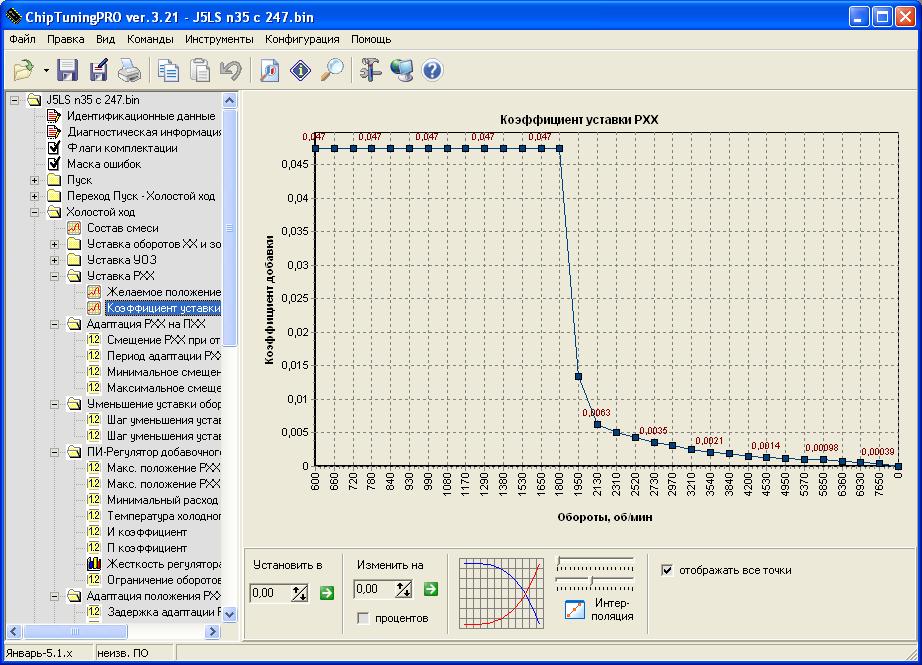922x665 pixels.
Task: Apply the Изменить на value green arrow
Action: tap(430, 589)
